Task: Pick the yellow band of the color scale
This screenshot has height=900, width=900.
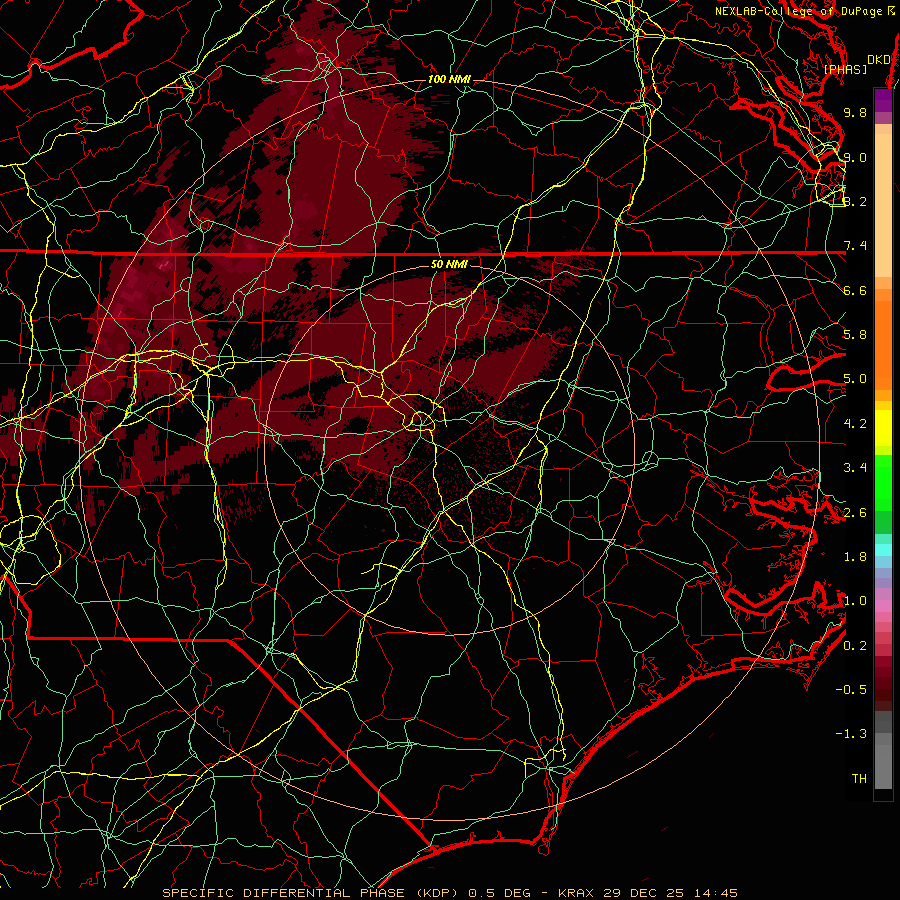Action: [883, 428]
